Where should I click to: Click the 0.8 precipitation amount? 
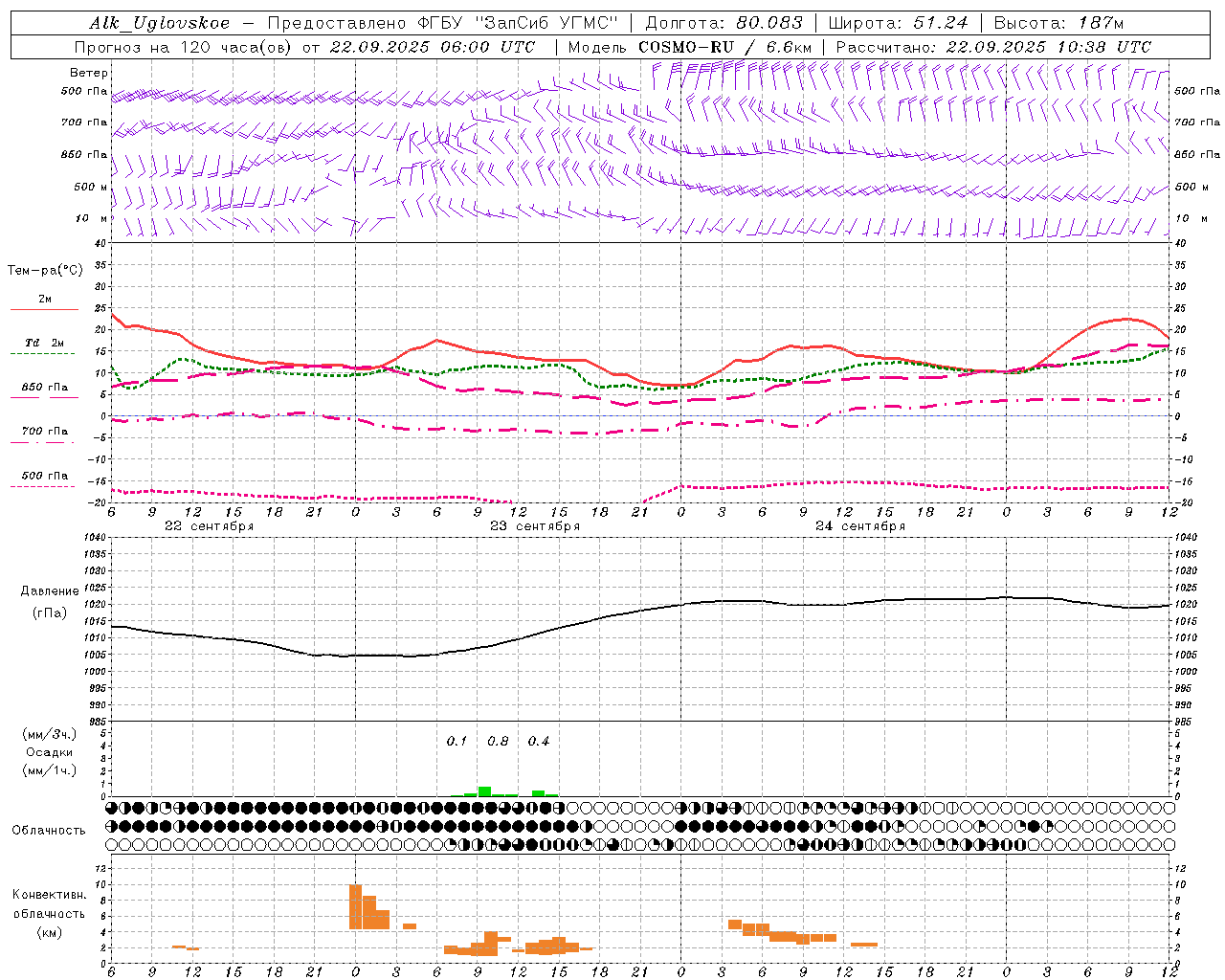tap(498, 741)
